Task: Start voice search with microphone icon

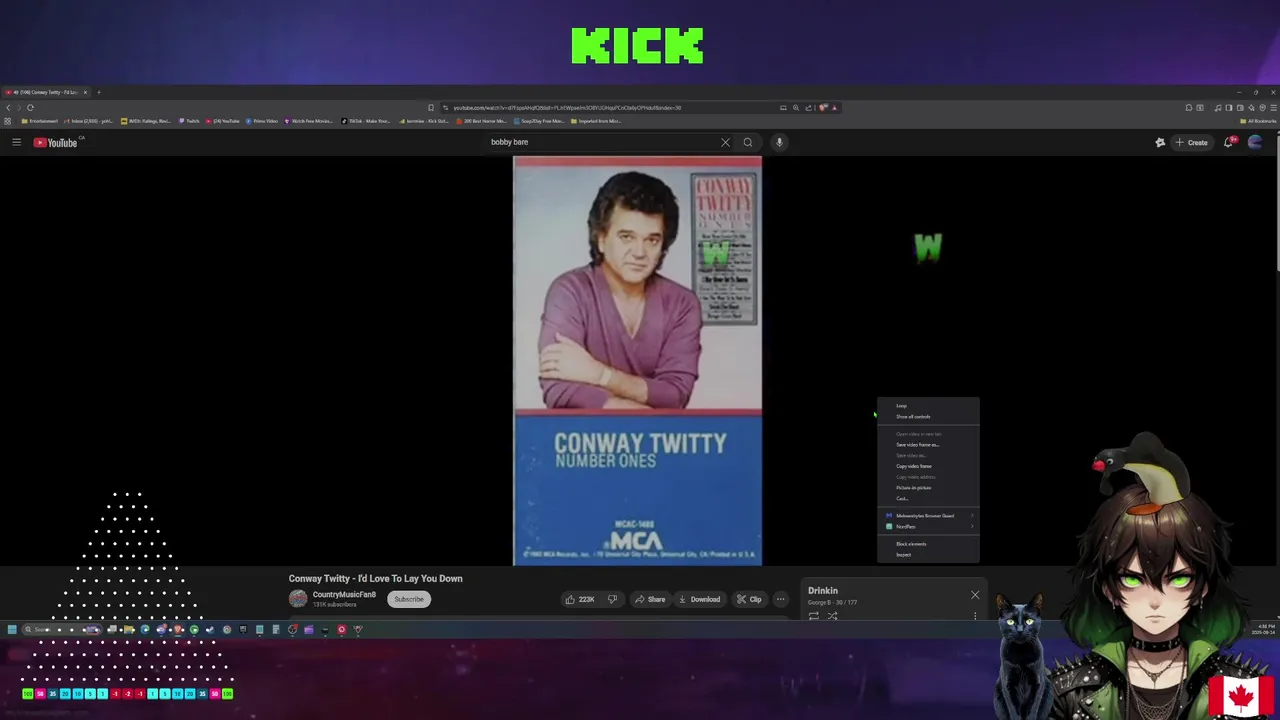Action: (x=779, y=142)
